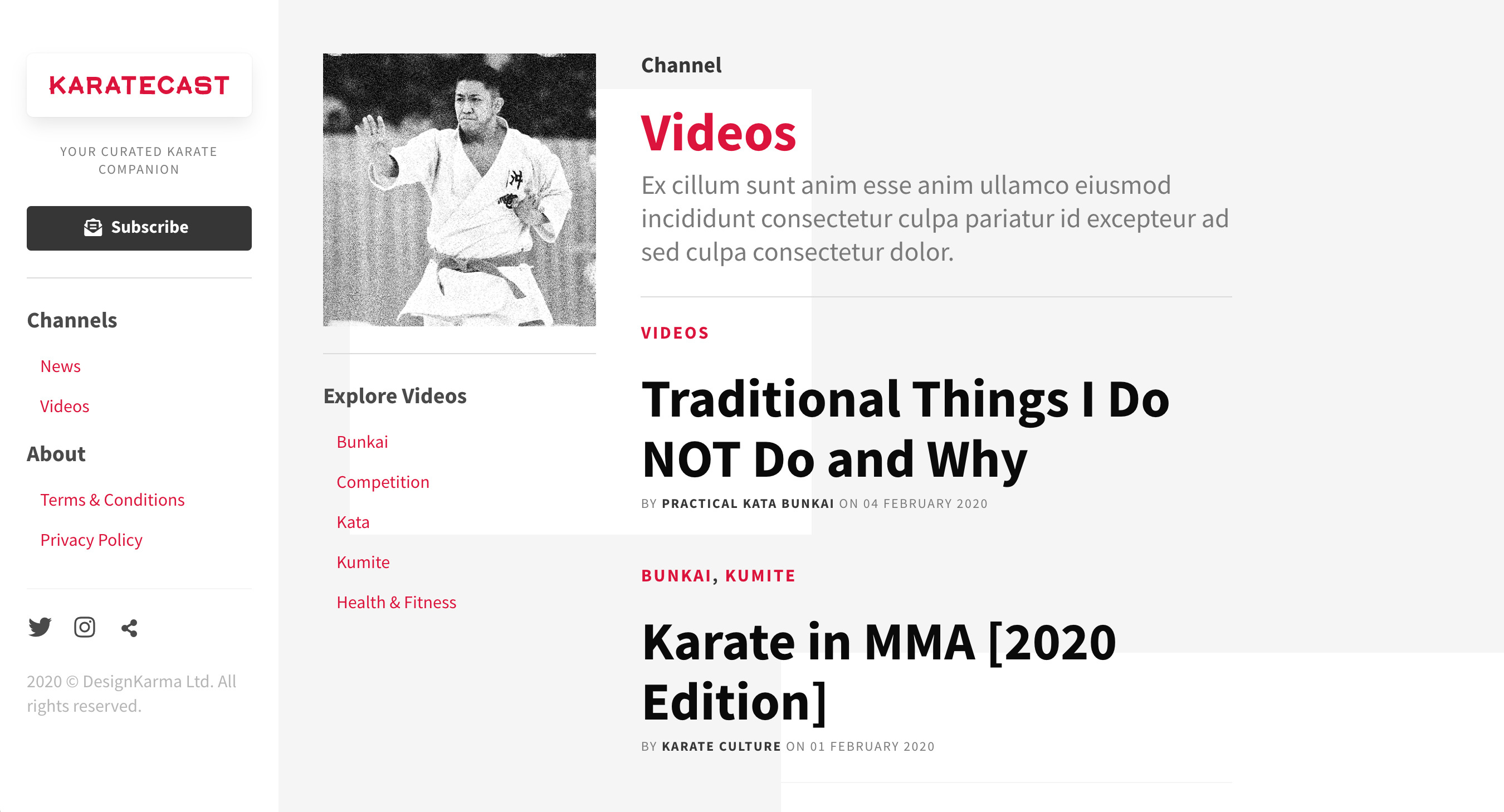This screenshot has height=812, width=1504.
Task: Click the About heading in sidebar
Action: [56, 454]
